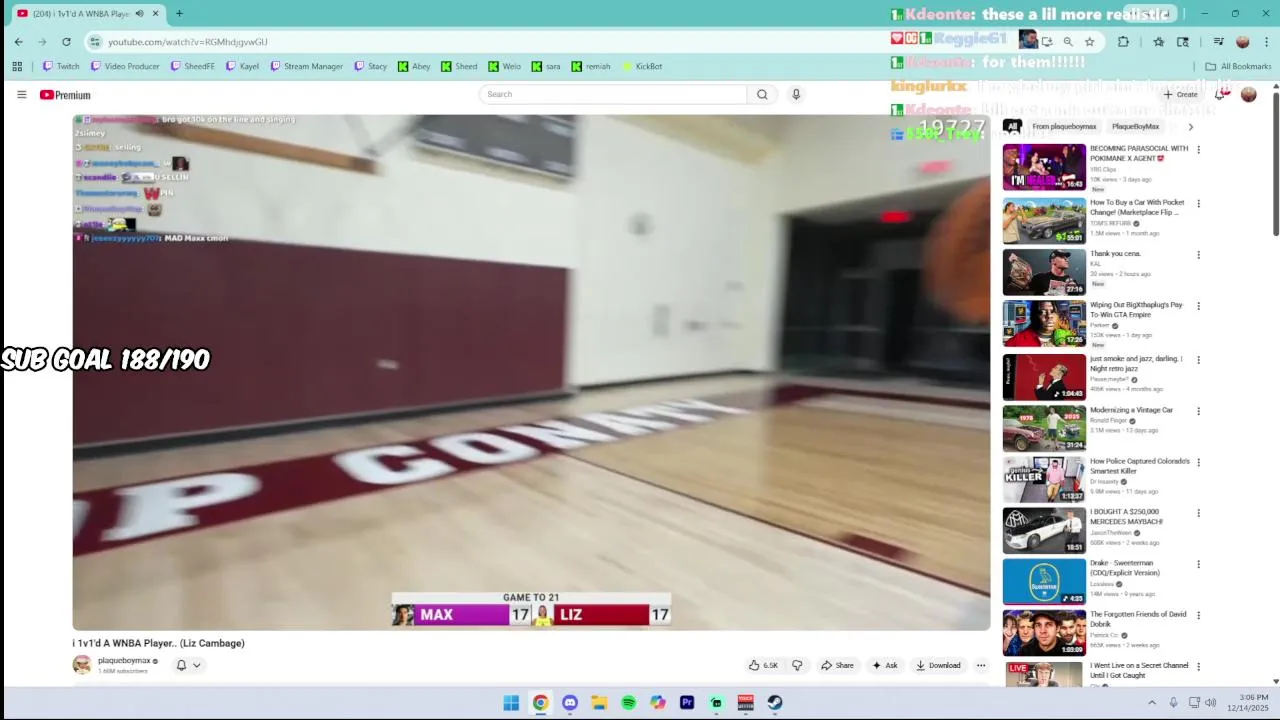Open options for 'Drake - Sweeterman' video
Image resolution: width=1280 pixels, height=720 pixels.
click(x=1198, y=565)
